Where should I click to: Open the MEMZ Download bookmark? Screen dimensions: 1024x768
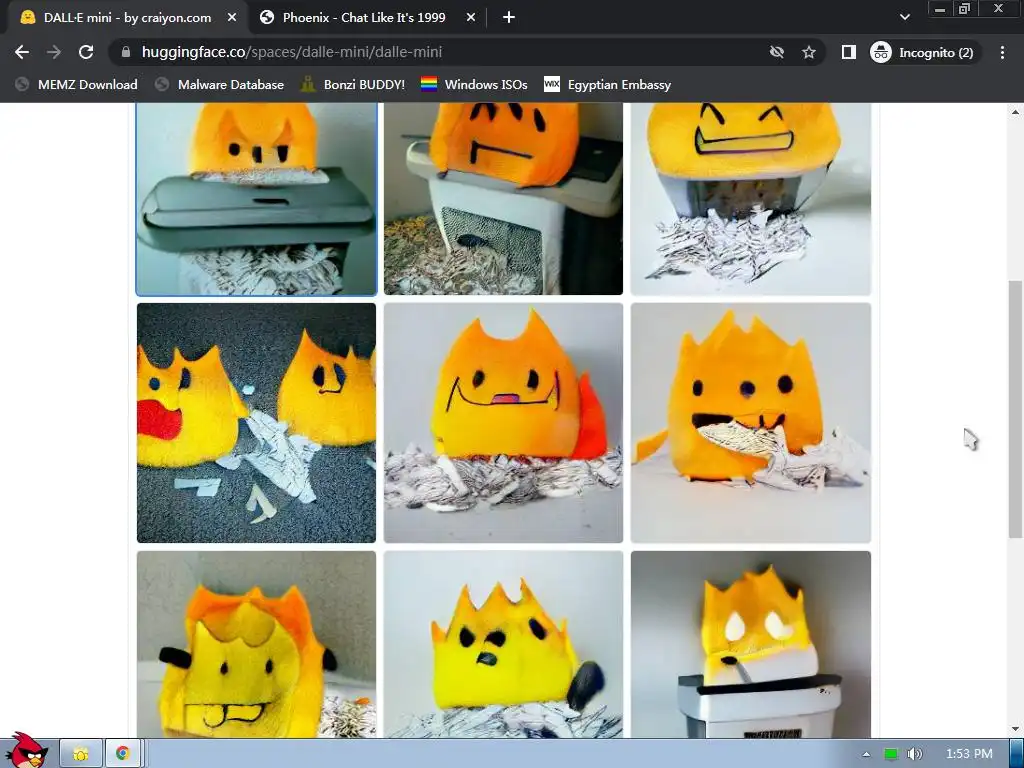pyautogui.click(x=77, y=84)
